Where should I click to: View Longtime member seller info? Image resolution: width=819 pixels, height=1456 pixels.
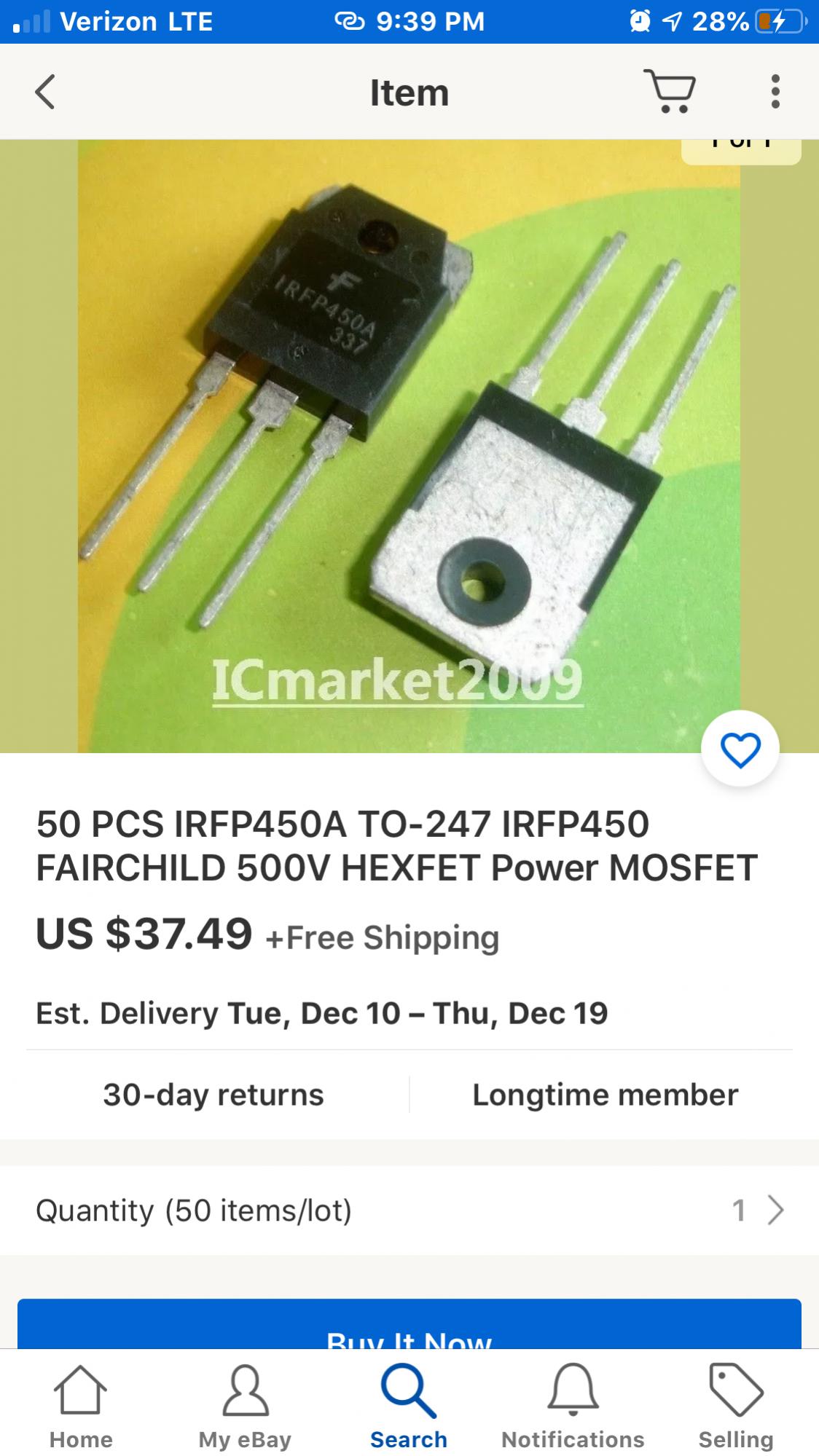coord(605,1095)
